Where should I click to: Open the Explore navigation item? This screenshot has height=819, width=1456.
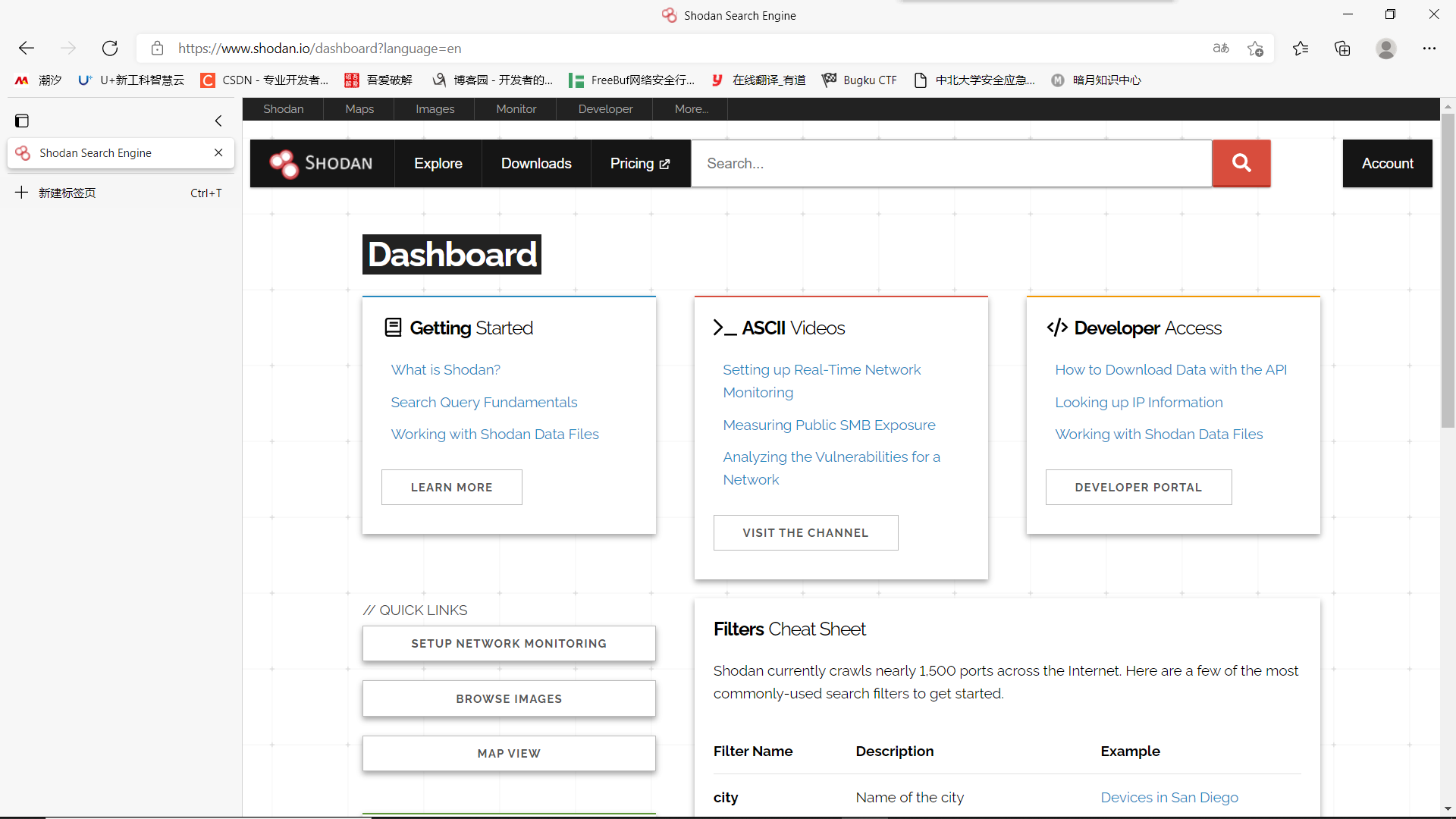pos(438,163)
